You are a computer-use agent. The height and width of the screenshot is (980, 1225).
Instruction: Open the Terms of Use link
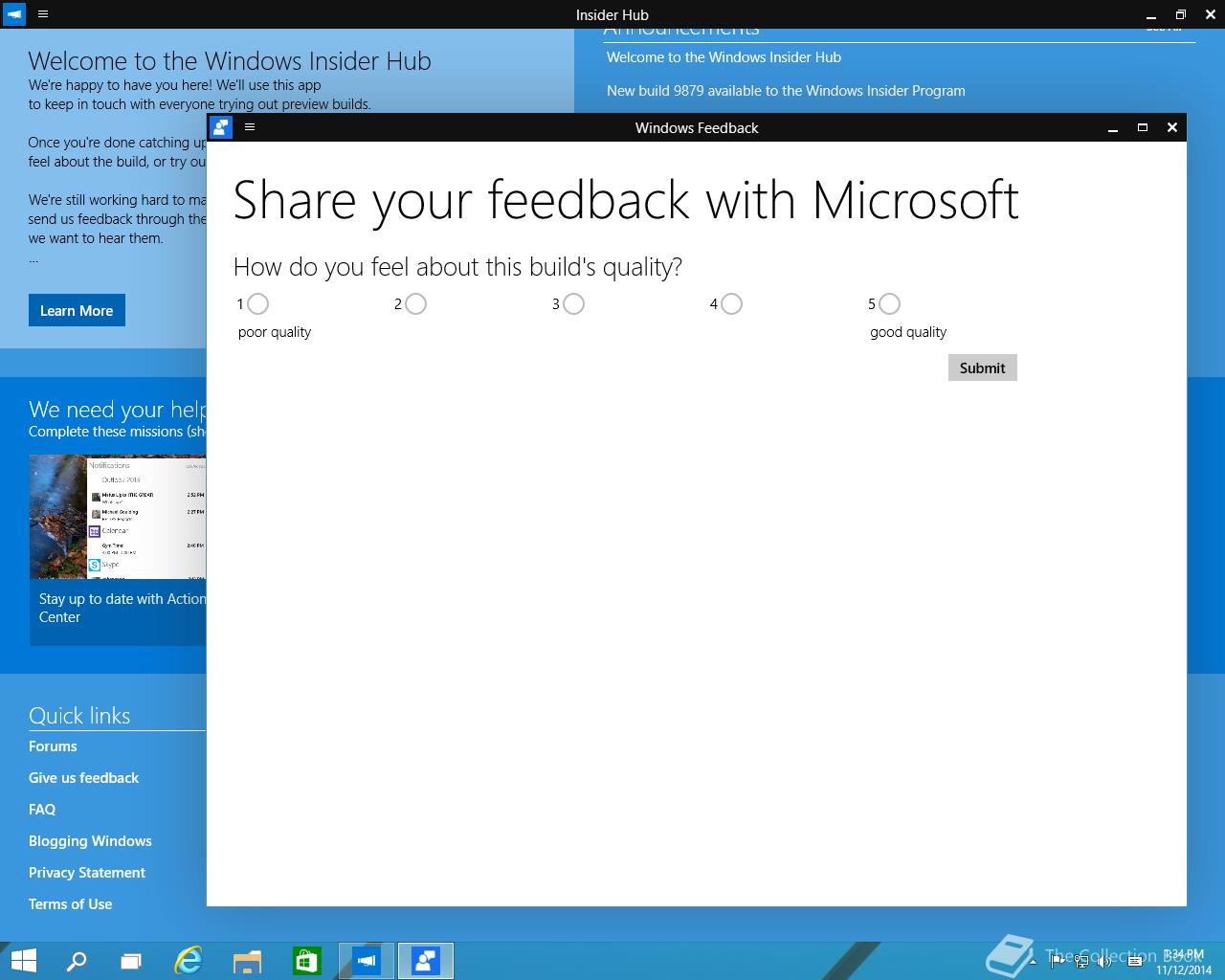click(70, 904)
